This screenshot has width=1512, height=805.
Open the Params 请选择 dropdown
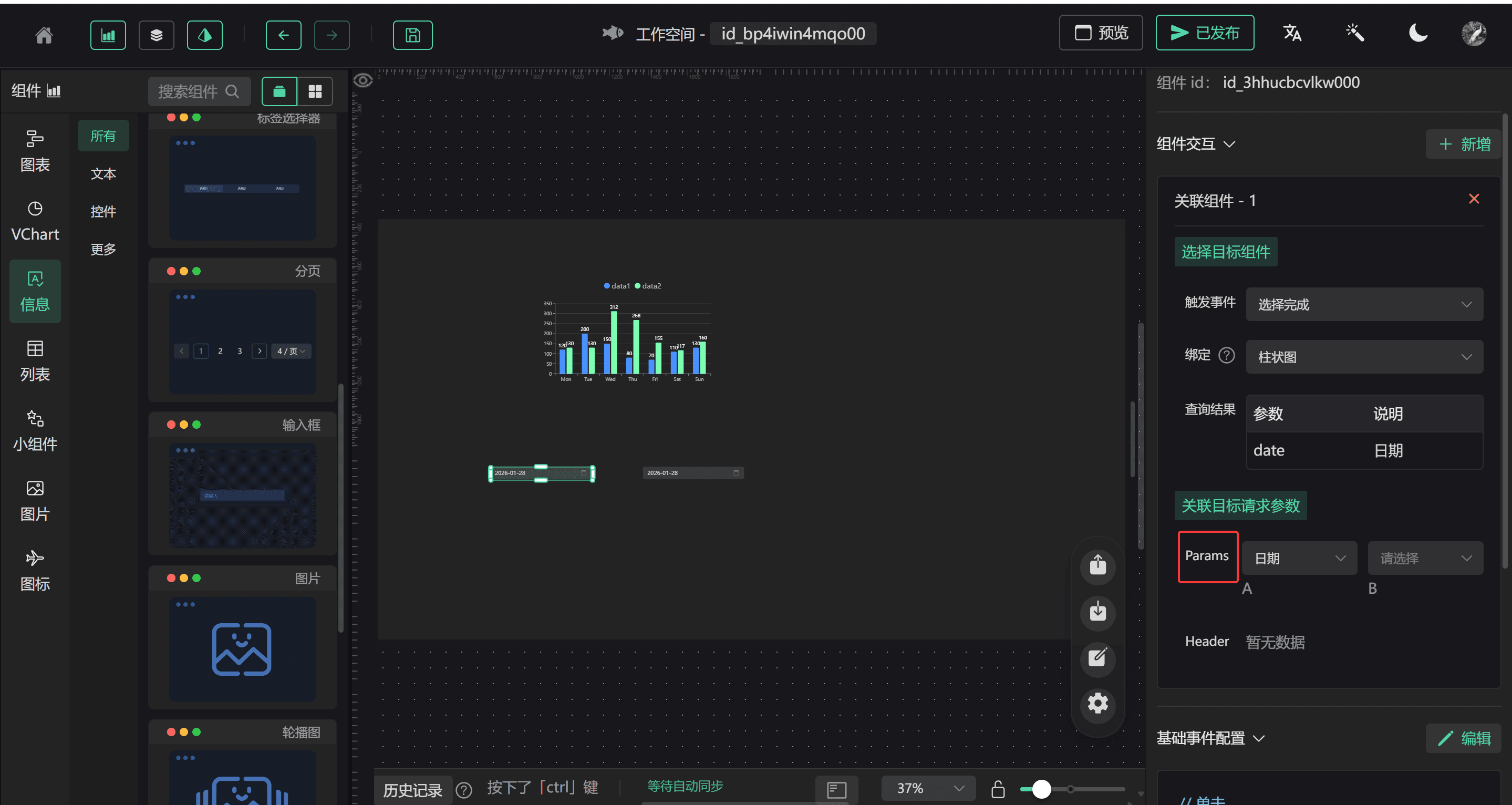tap(1425, 558)
